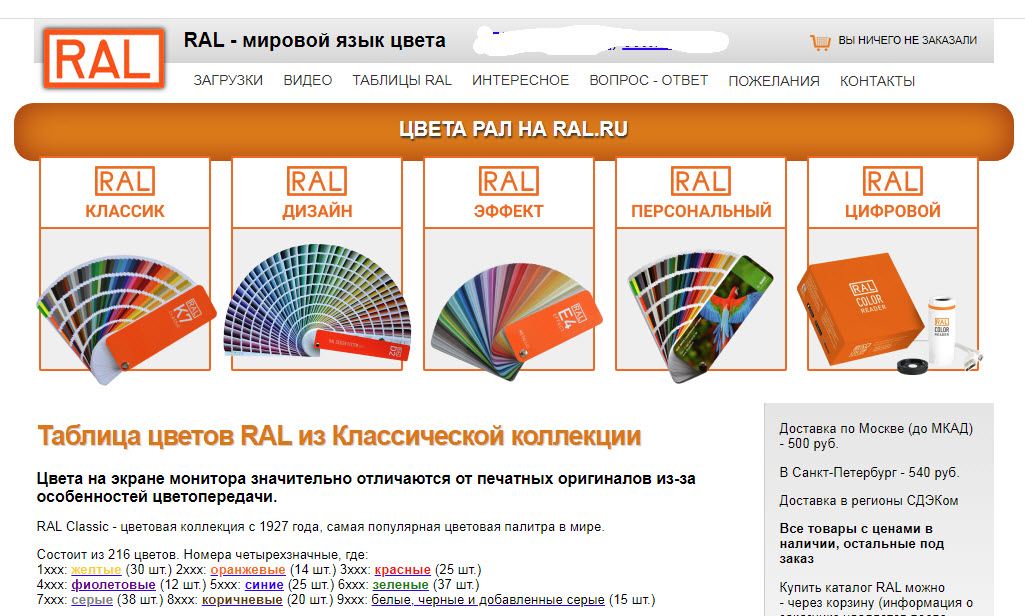The height and width of the screenshot is (616, 1025).
Task: Click the Дизайн card title
Action: (317, 211)
